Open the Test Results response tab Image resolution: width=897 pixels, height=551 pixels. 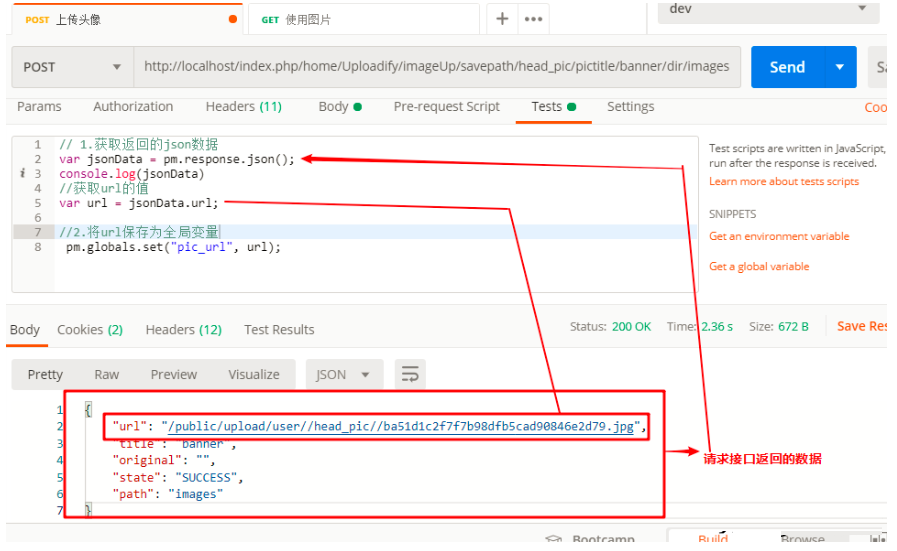279,330
